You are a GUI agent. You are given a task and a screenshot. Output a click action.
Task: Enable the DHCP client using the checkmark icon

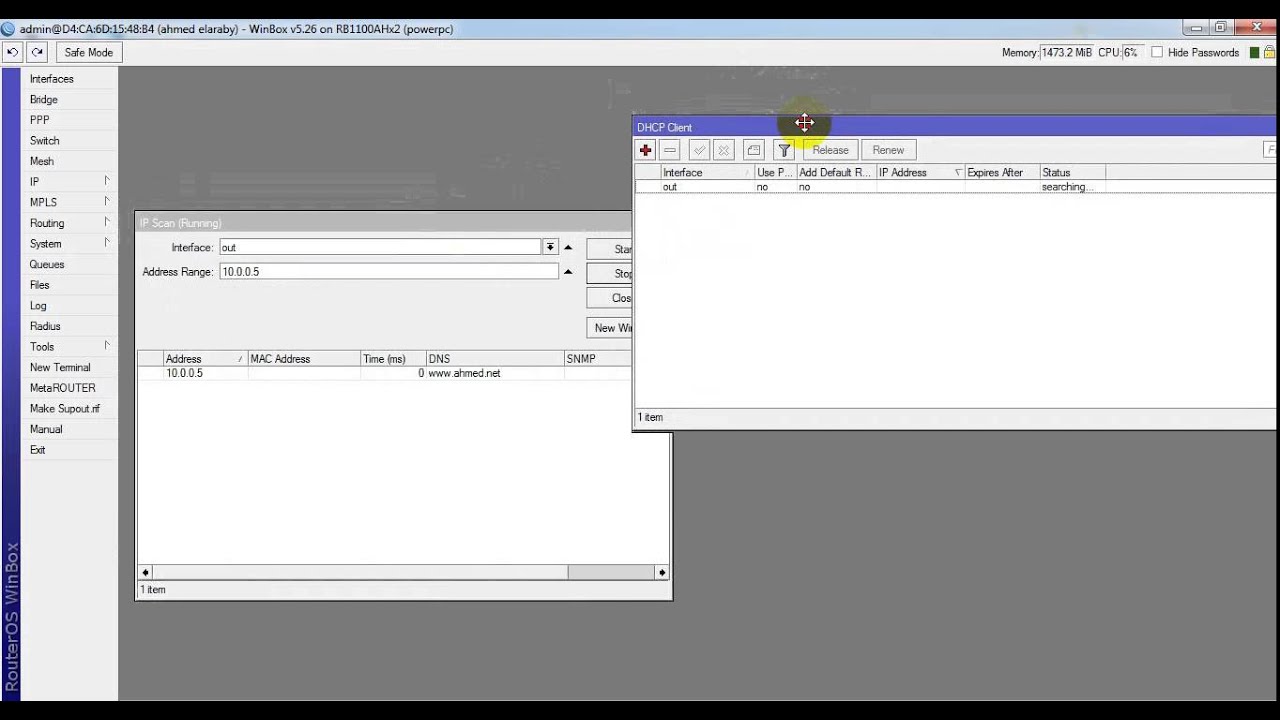tap(700, 150)
